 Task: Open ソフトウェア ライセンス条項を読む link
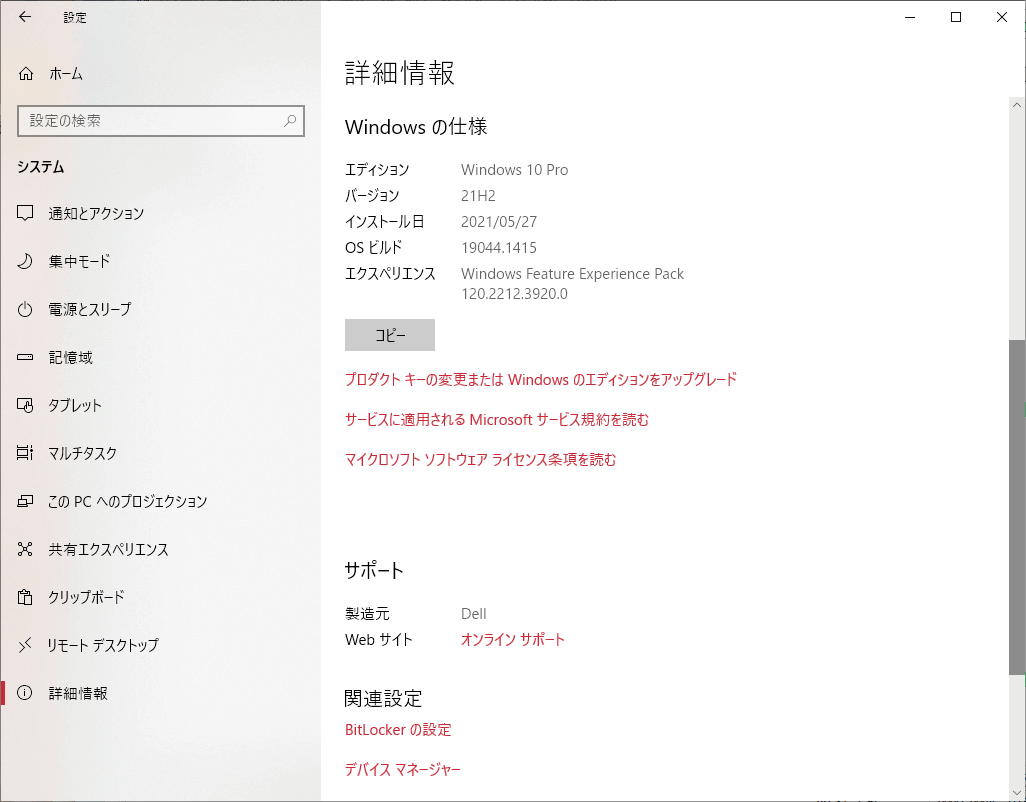click(480, 460)
